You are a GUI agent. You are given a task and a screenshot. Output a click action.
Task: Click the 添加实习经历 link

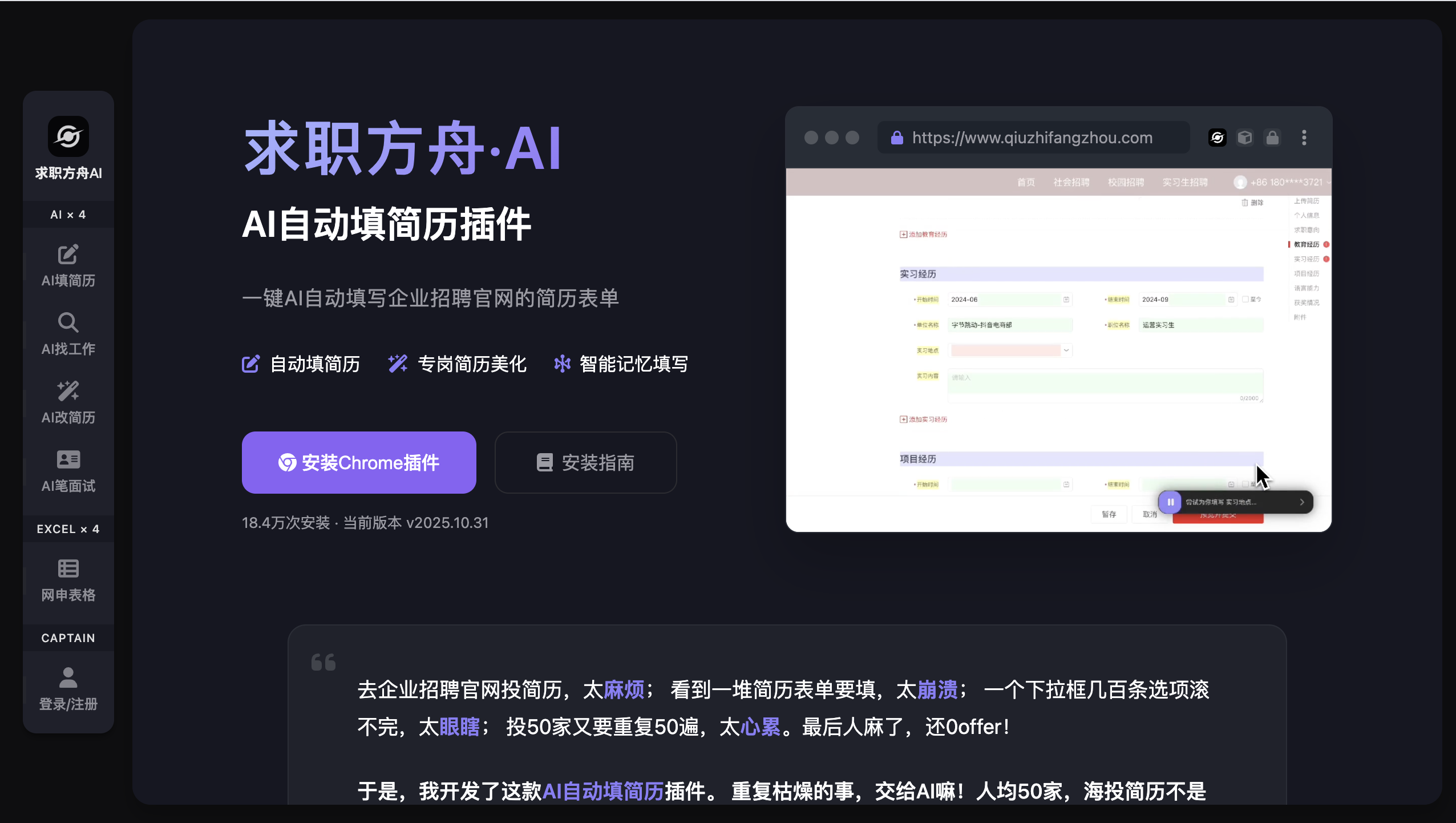[924, 419]
